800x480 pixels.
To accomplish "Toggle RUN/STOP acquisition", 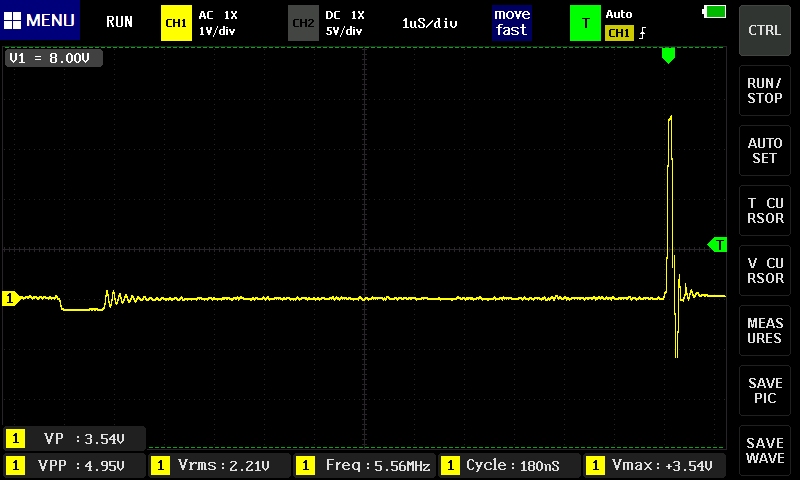I will click(x=765, y=91).
